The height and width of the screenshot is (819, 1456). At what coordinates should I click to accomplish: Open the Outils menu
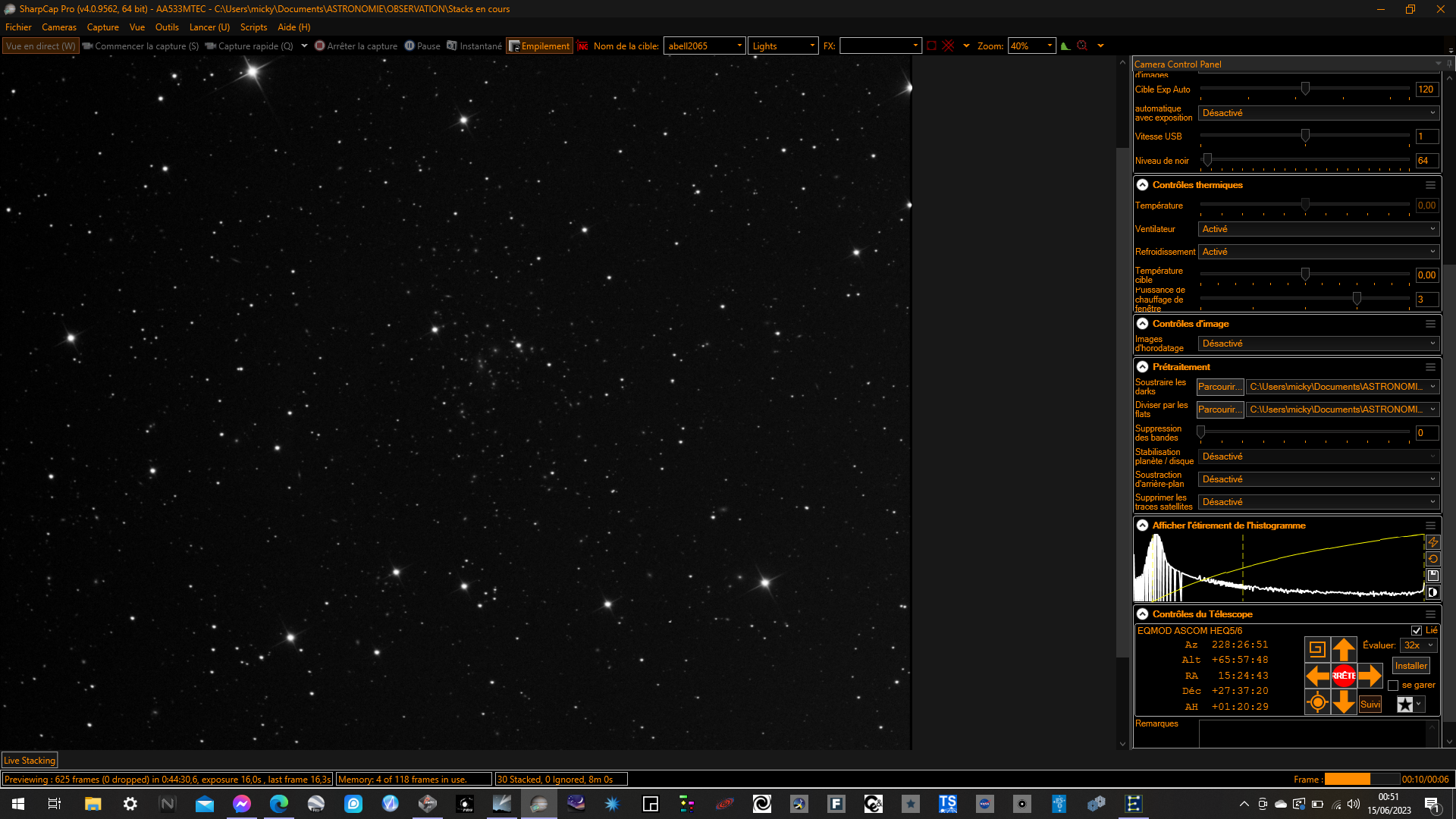[x=167, y=27]
